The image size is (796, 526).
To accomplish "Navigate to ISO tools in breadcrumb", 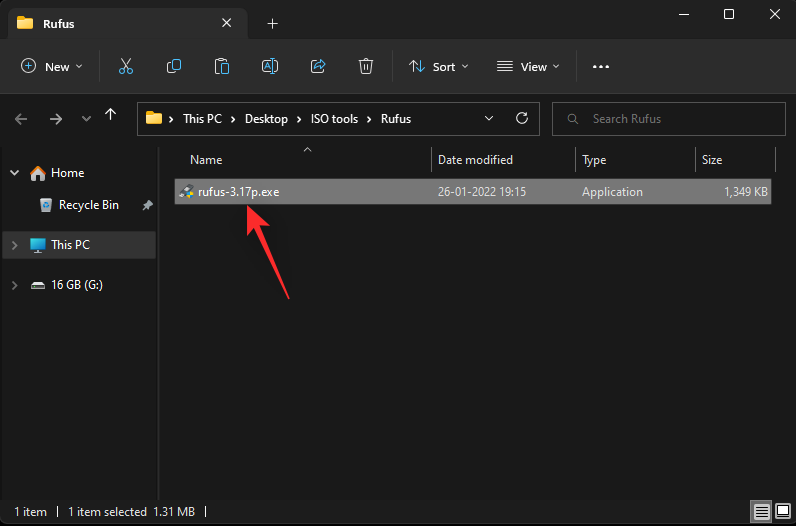I will tap(334, 119).
